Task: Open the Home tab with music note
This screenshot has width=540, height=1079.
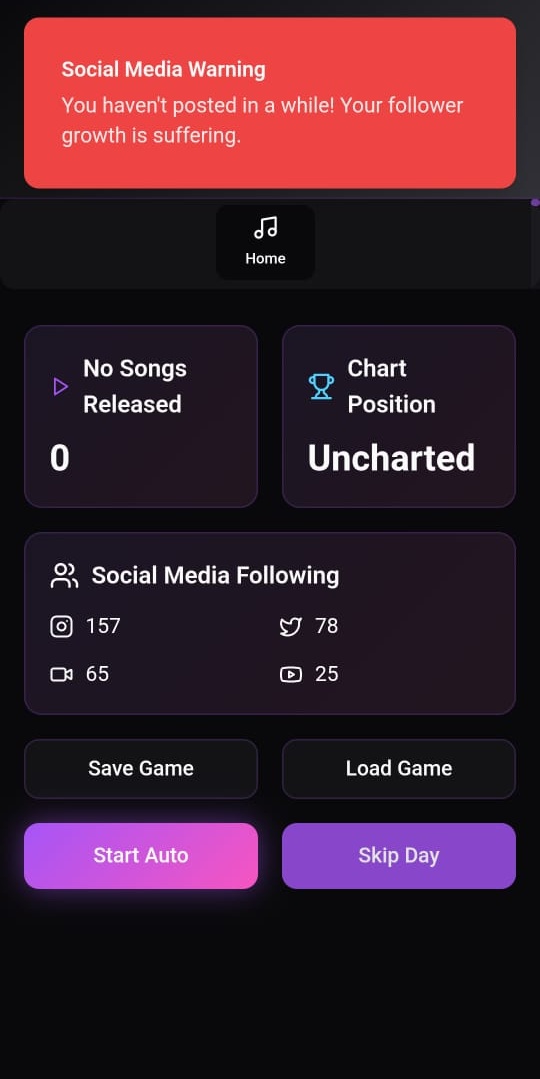Action: [266, 242]
